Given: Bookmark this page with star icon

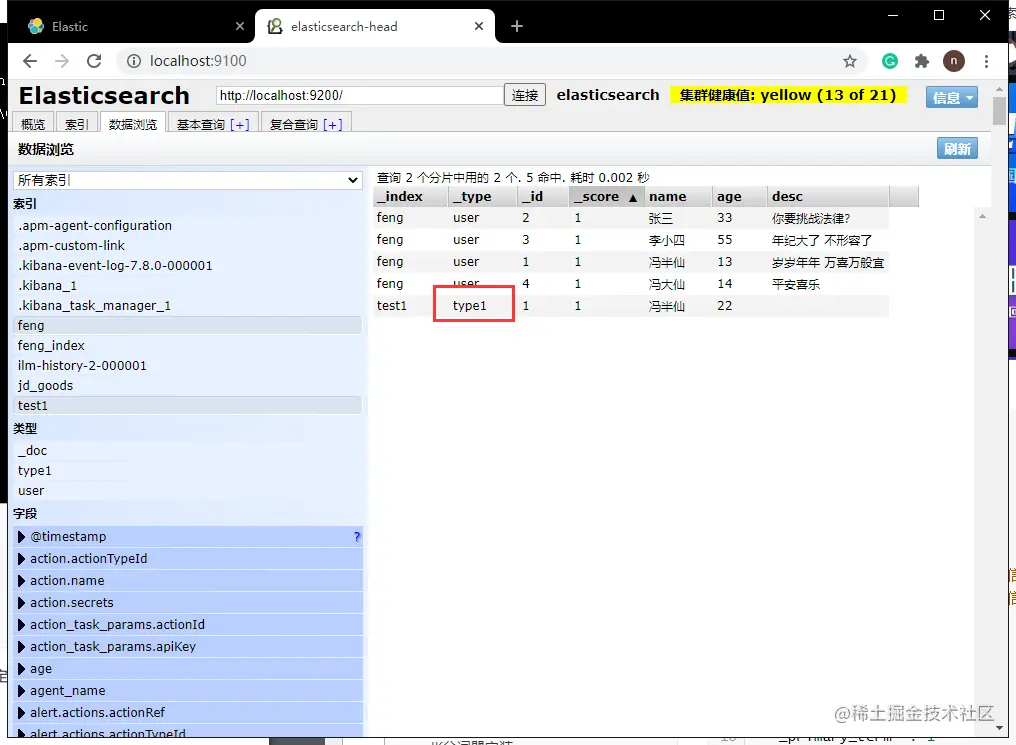Looking at the screenshot, I should coord(849,61).
